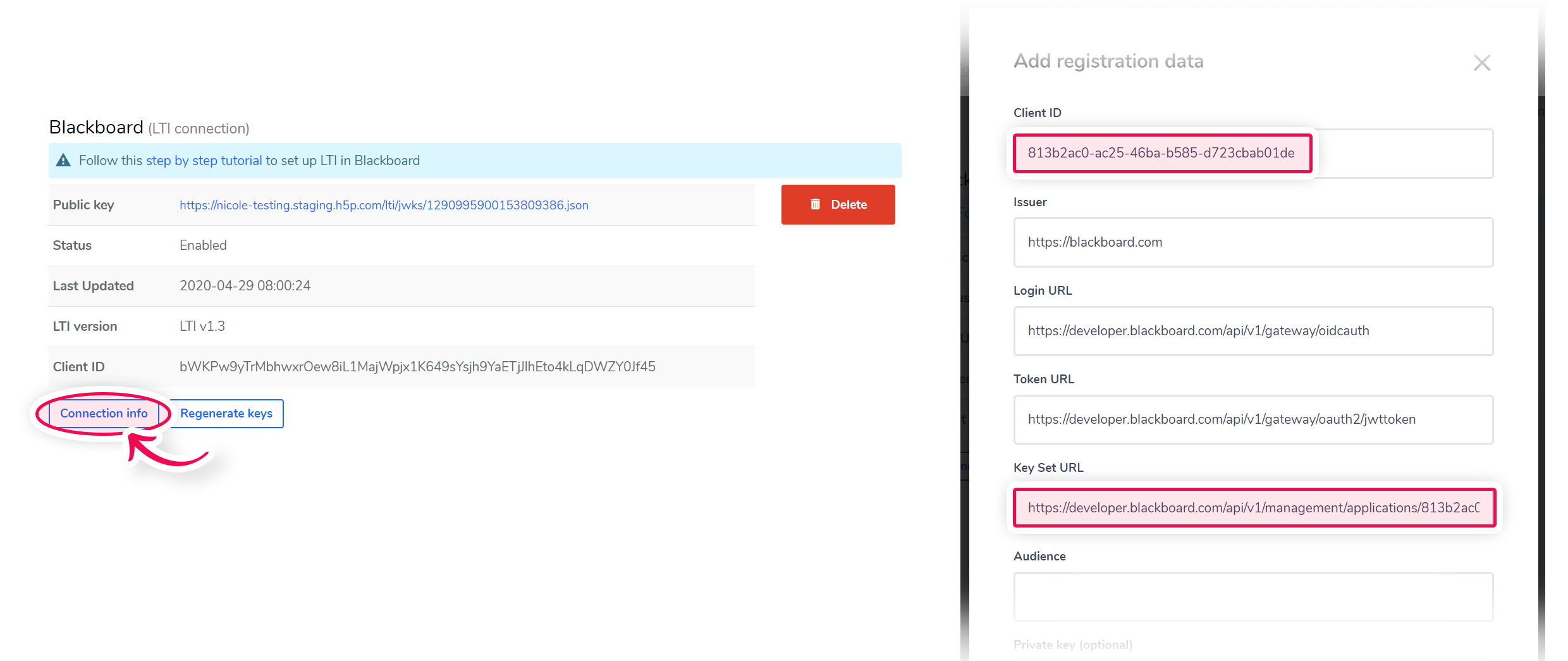The height and width of the screenshot is (661, 1568).
Task: Click into the Issuer input field
Action: (x=1253, y=242)
